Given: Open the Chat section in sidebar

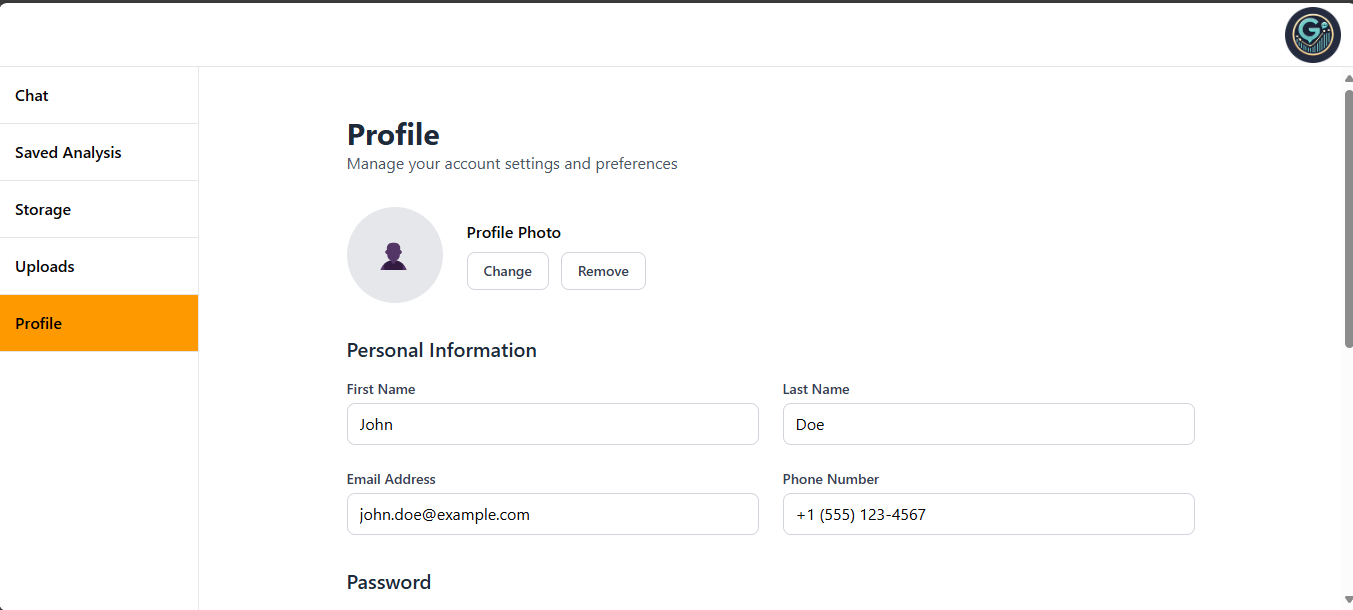Looking at the screenshot, I should coord(99,96).
